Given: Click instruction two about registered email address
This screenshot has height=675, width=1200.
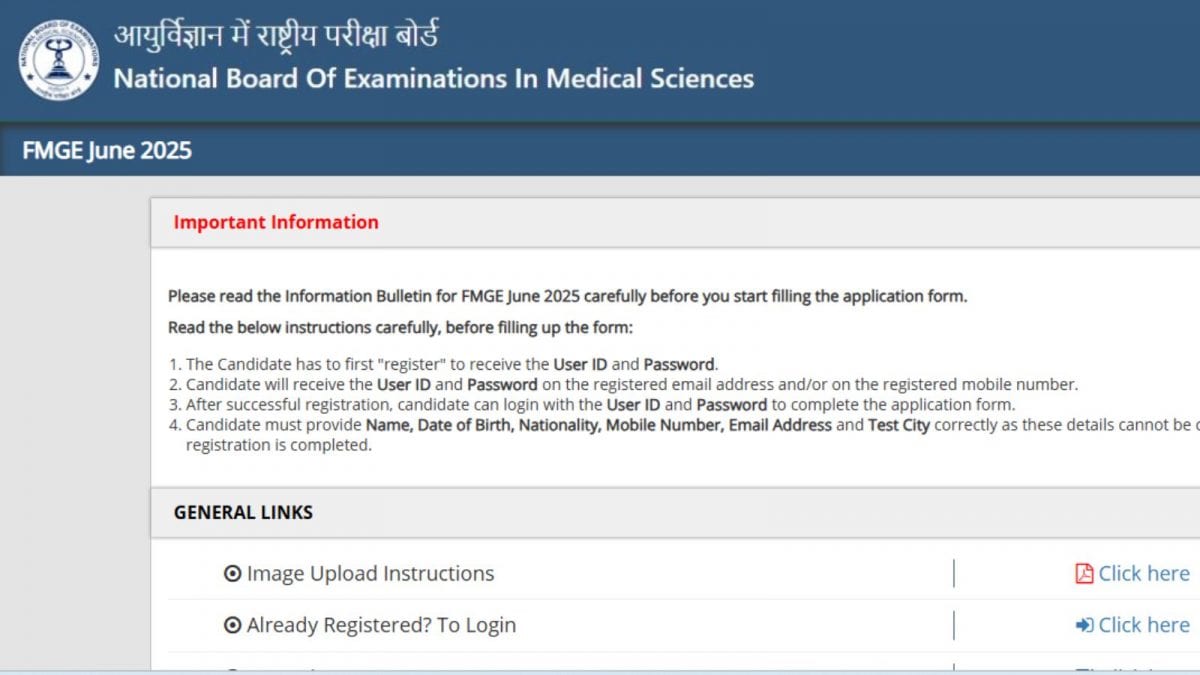Looking at the screenshot, I should coord(623,385).
